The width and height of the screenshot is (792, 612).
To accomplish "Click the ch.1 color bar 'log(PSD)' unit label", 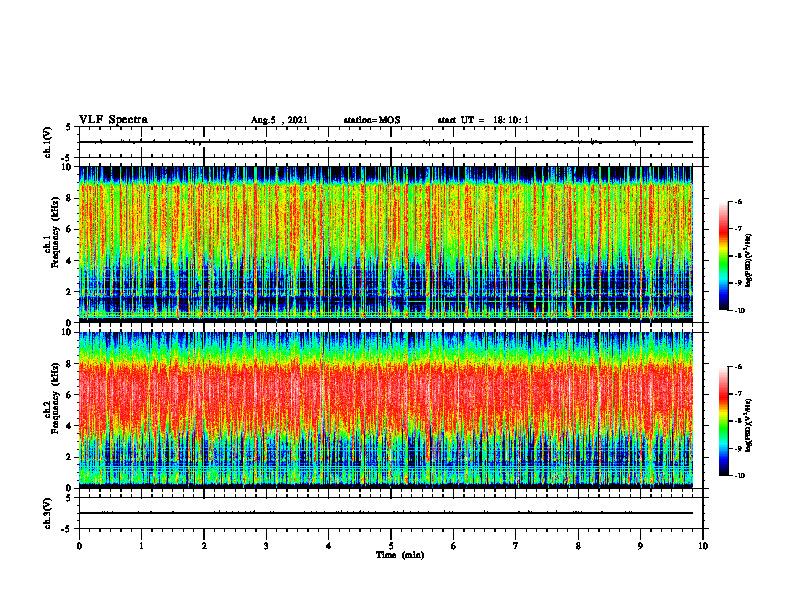I will point(749,261).
